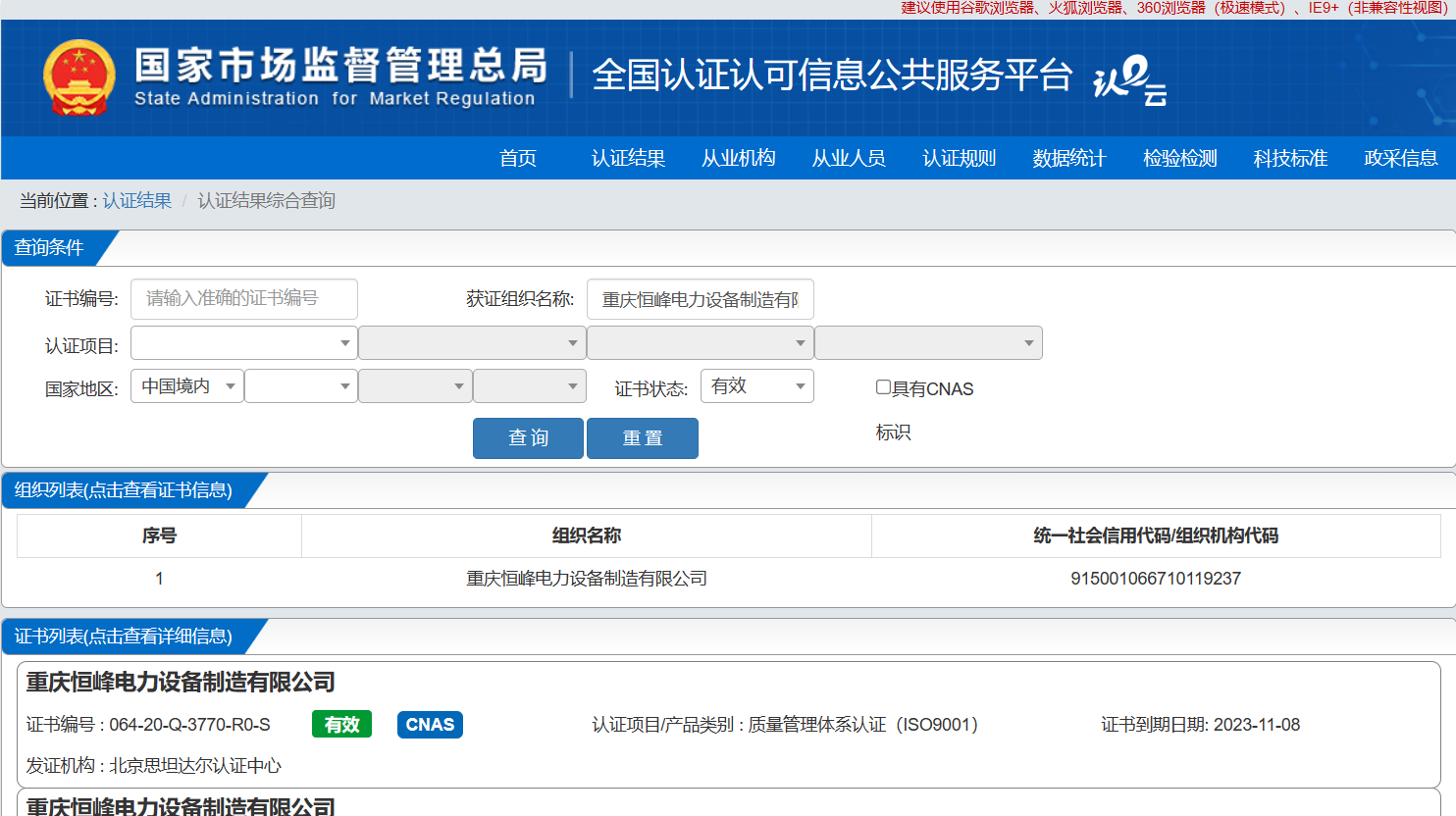Click the 证书列表 panel header
The width and height of the screenshot is (1456, 816).
tap(124, 637)
